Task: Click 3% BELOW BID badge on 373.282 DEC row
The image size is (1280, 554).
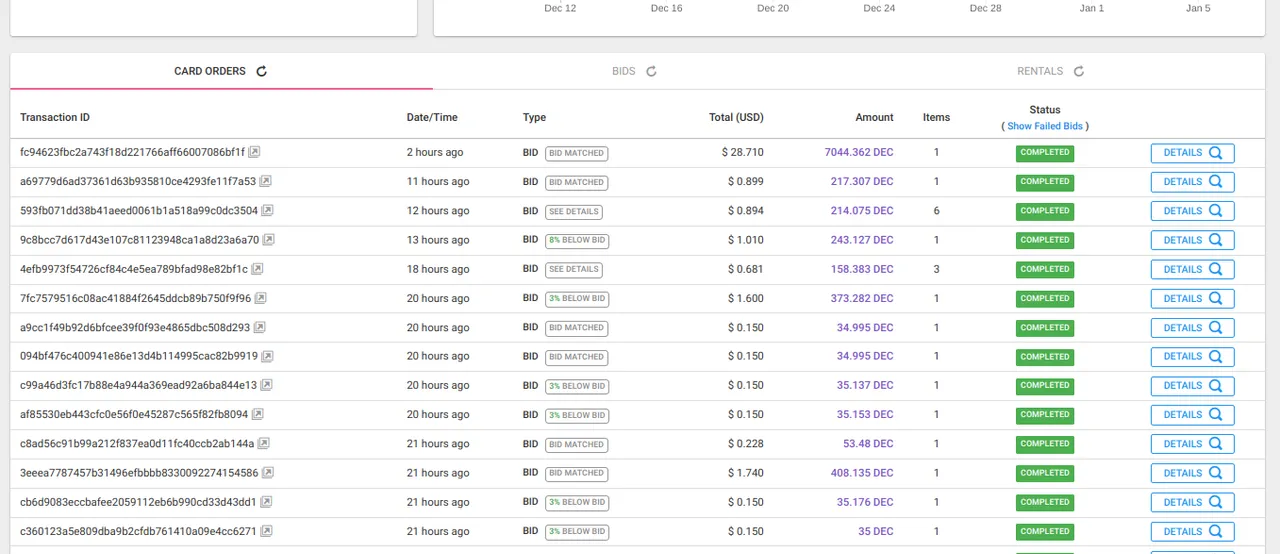Action: coord(576,298)
